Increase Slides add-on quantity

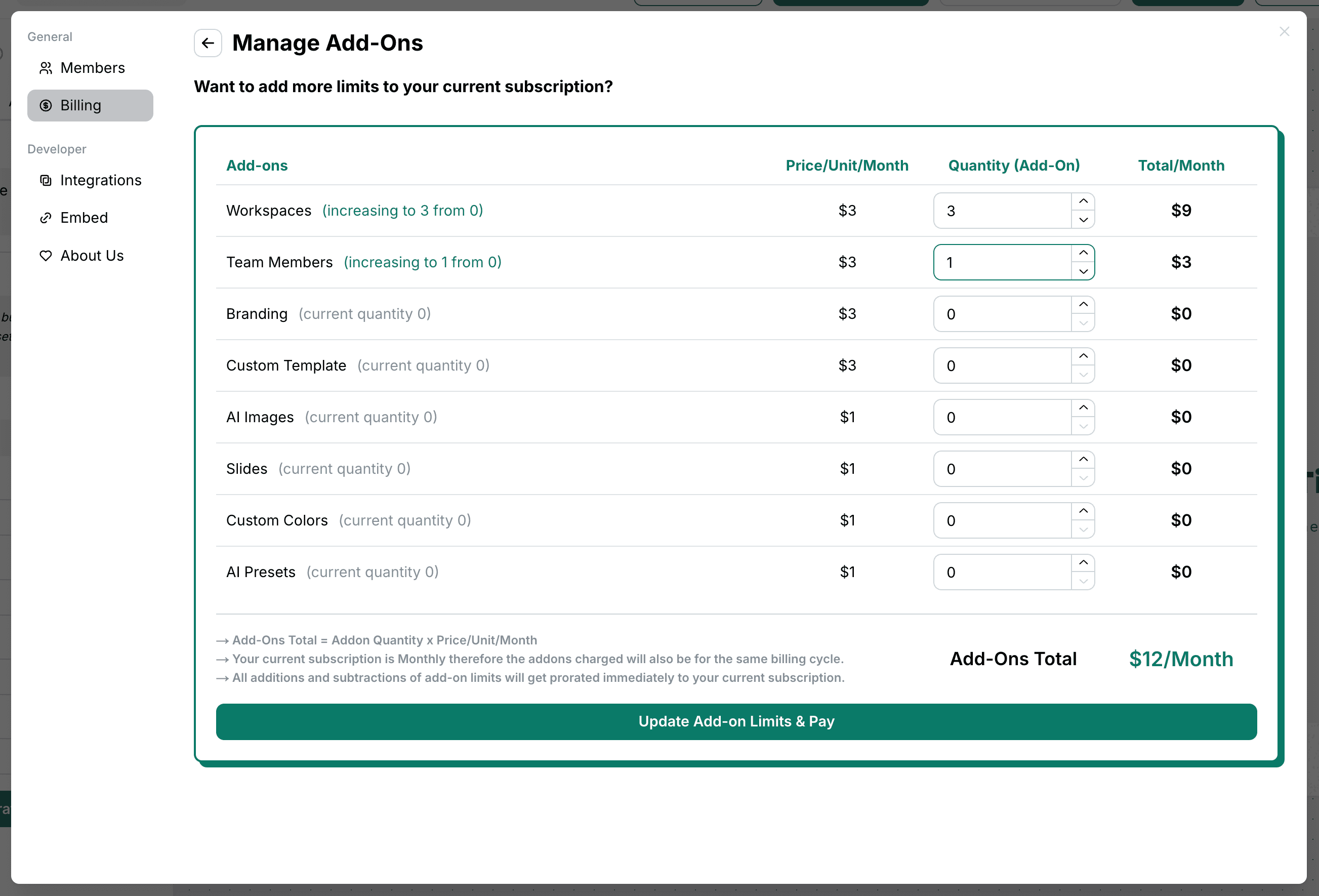1084,459
